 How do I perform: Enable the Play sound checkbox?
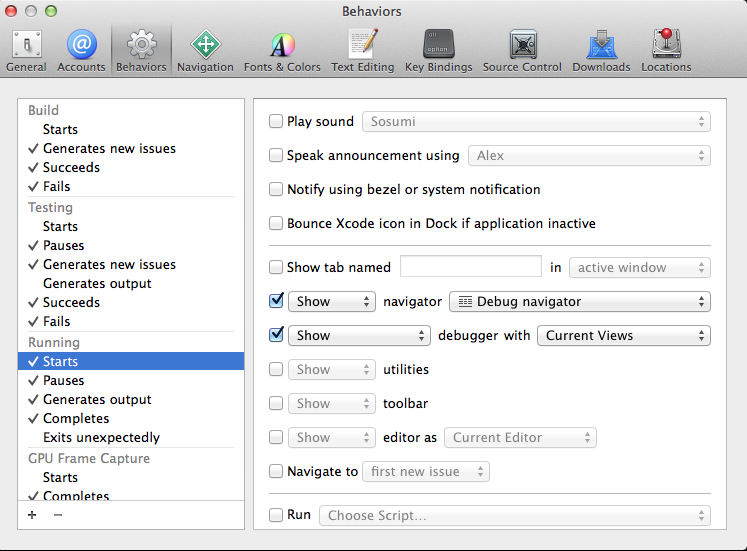(276, 121)
